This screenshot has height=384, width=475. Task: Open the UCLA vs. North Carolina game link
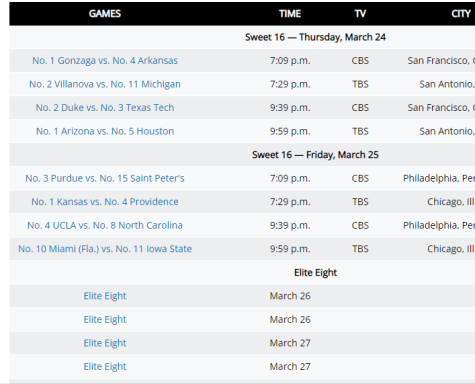point(105,225)
